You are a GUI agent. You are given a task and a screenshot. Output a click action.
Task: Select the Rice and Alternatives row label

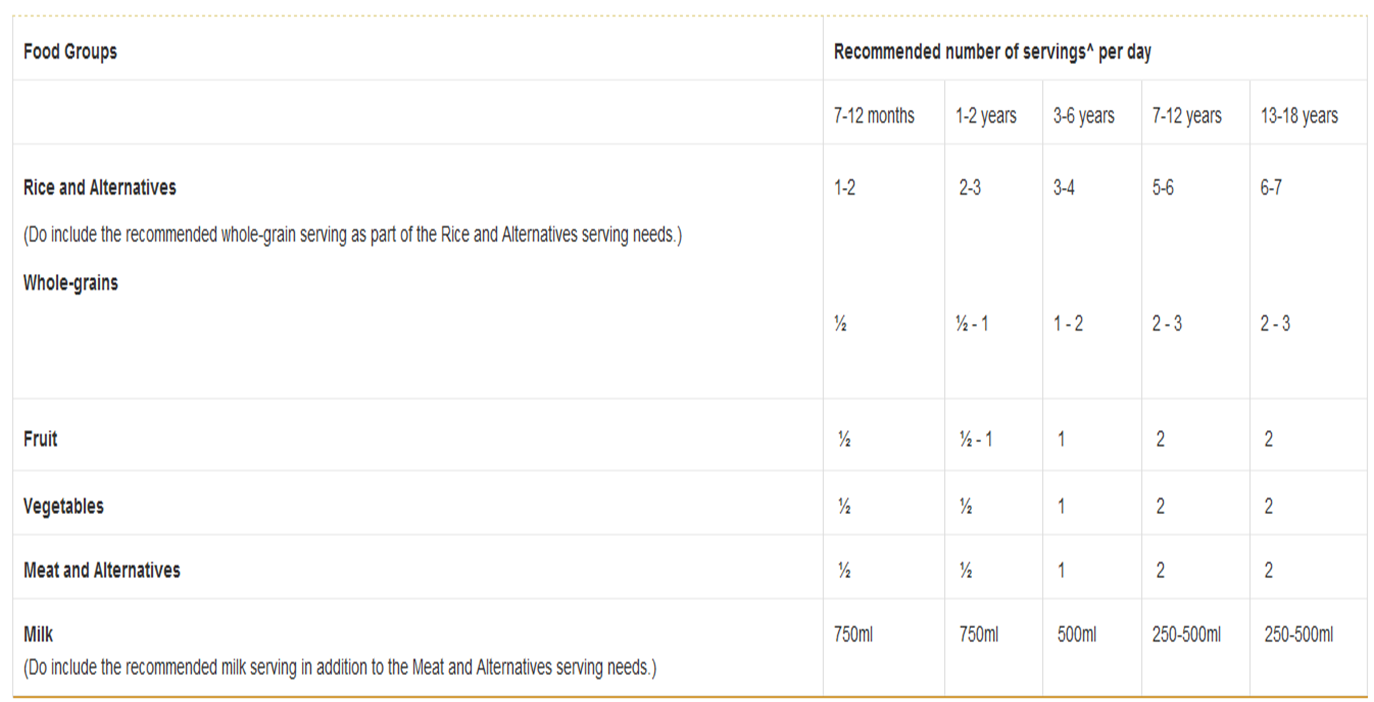99,187
